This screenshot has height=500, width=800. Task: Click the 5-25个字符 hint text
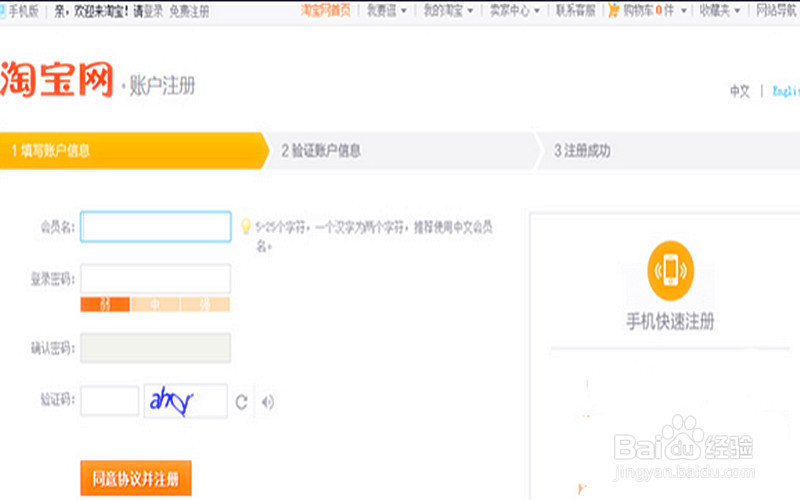pyautogui.click(x=374, y=236)
